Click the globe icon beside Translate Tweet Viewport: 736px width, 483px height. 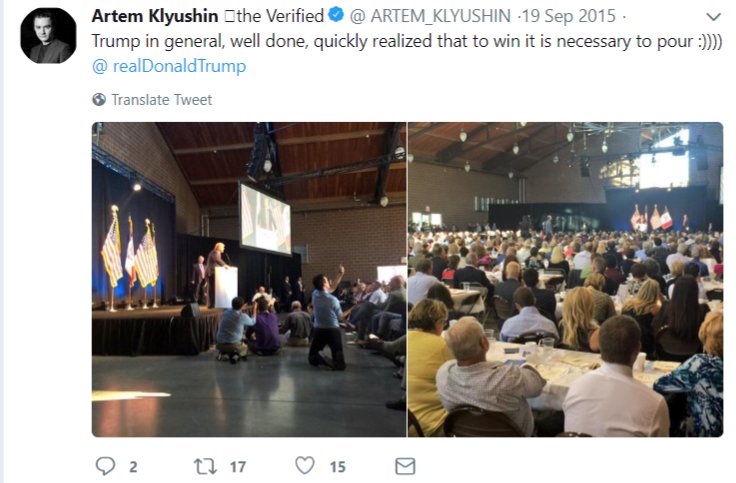tap(99, 100)
